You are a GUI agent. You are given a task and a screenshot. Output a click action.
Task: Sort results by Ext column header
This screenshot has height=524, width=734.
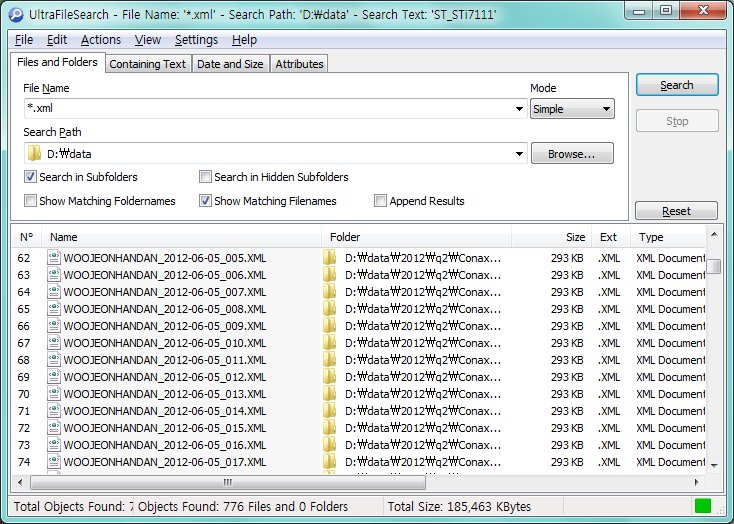click(x=611, y=237)
